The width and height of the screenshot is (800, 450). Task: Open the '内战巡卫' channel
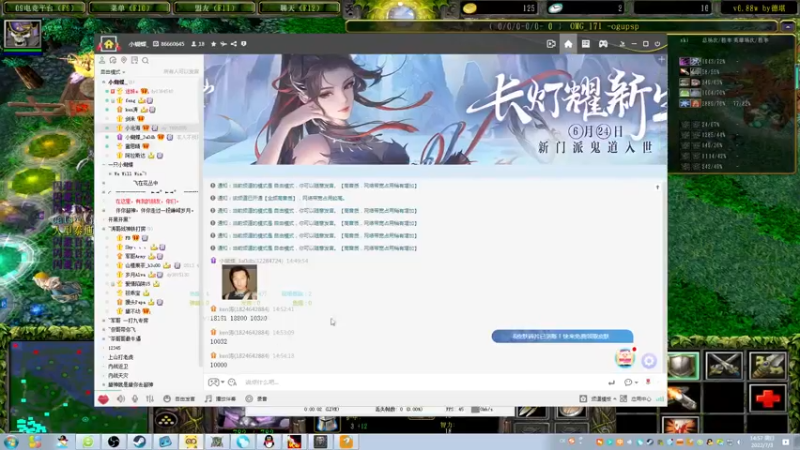tap(118, 366)
